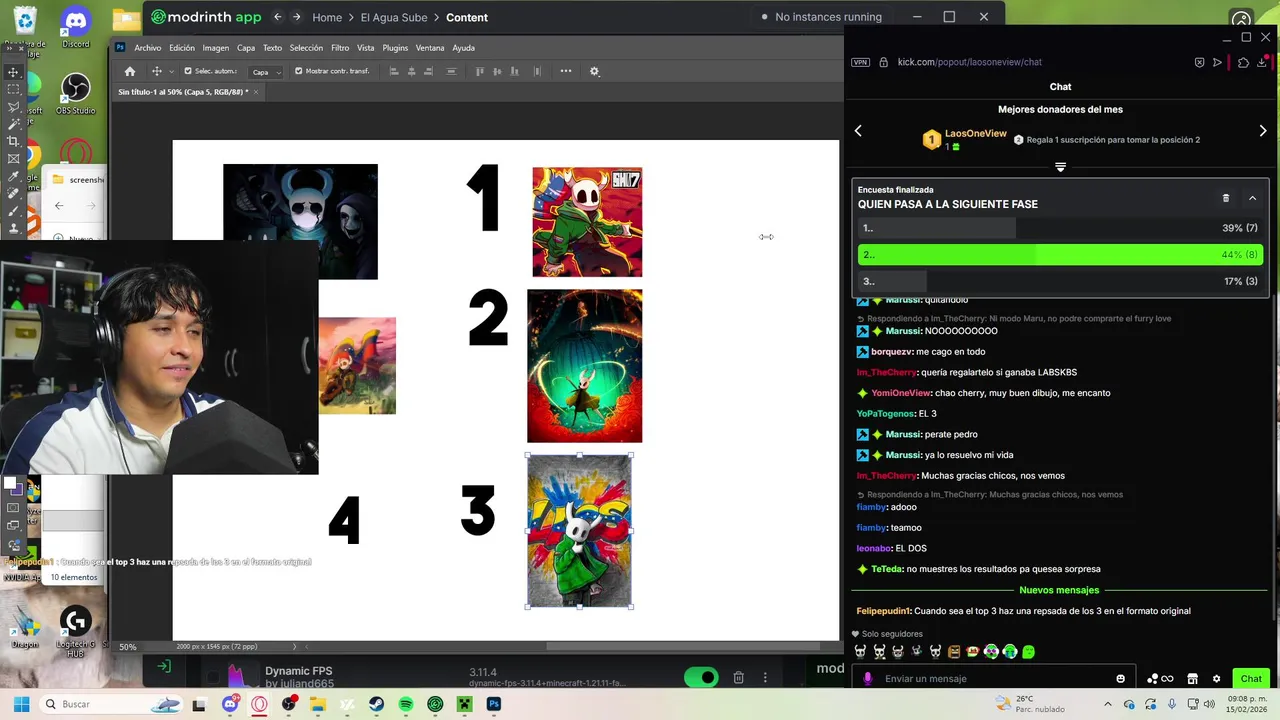Click poll option 3 result bar
This screenshot has height=720, width=1280.
pyautogui.click(x=1060, y=282)
